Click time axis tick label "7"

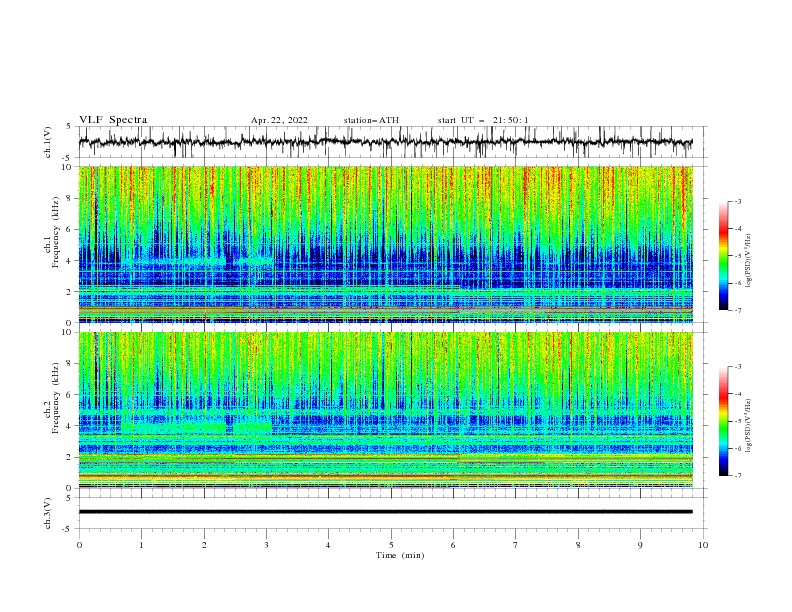click(516, 545)
